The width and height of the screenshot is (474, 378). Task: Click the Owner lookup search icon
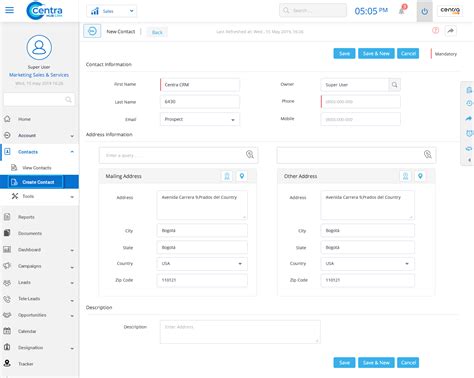394,85
